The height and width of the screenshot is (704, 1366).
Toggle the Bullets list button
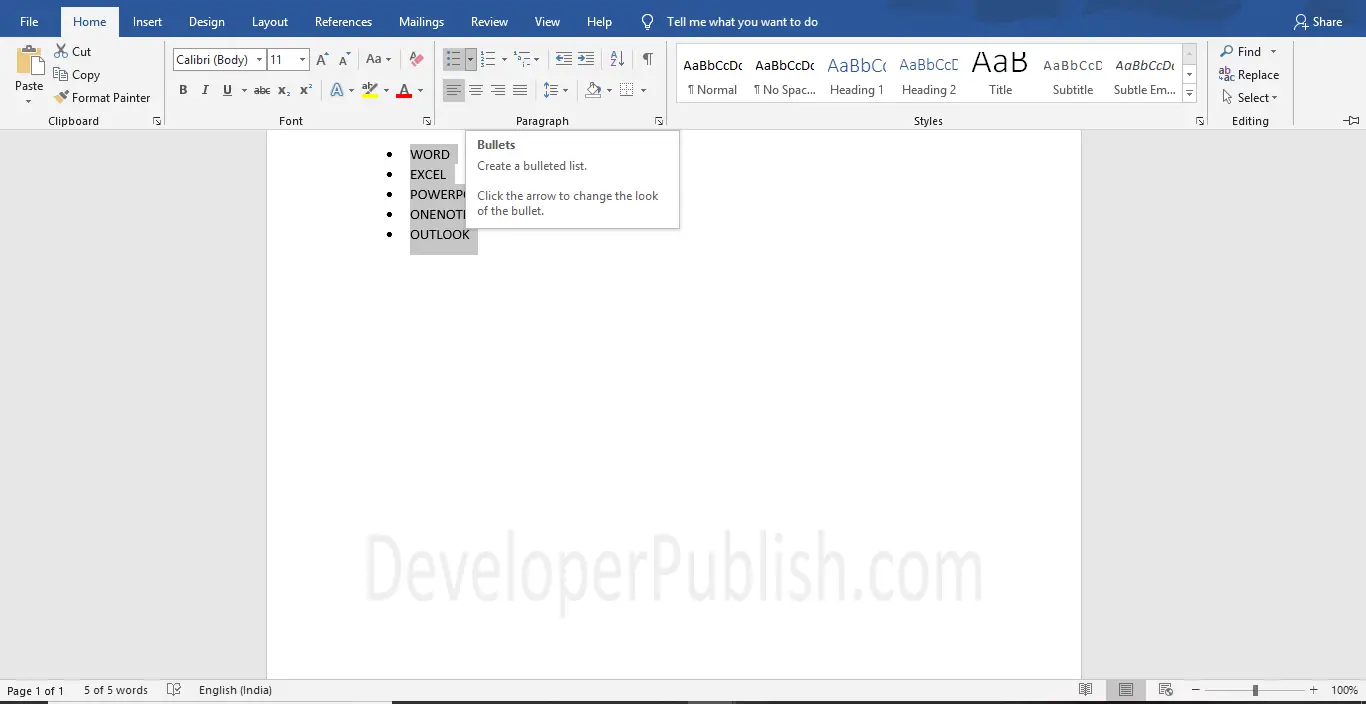(454, 60)
